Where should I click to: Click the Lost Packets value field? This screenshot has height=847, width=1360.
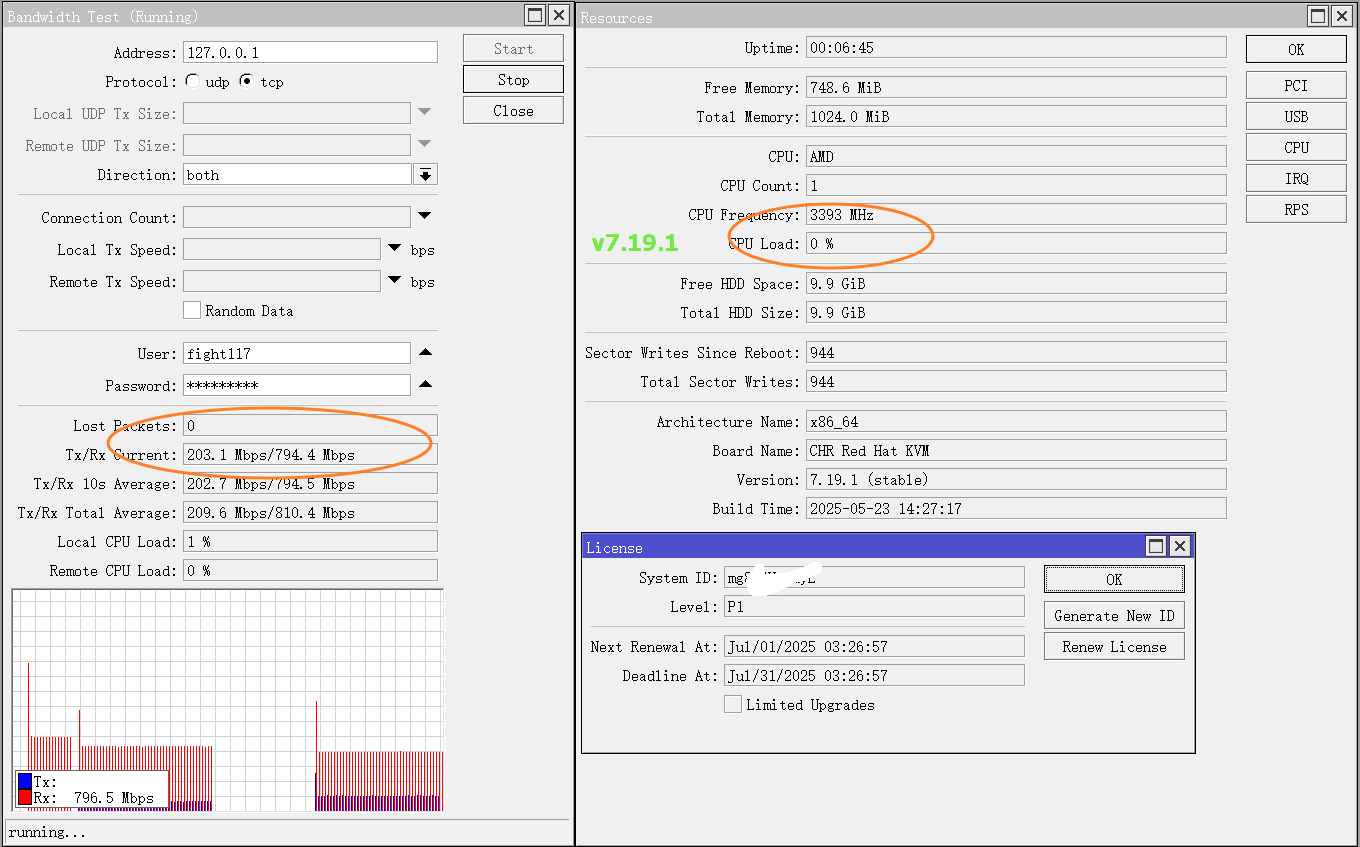pos(310,425)
